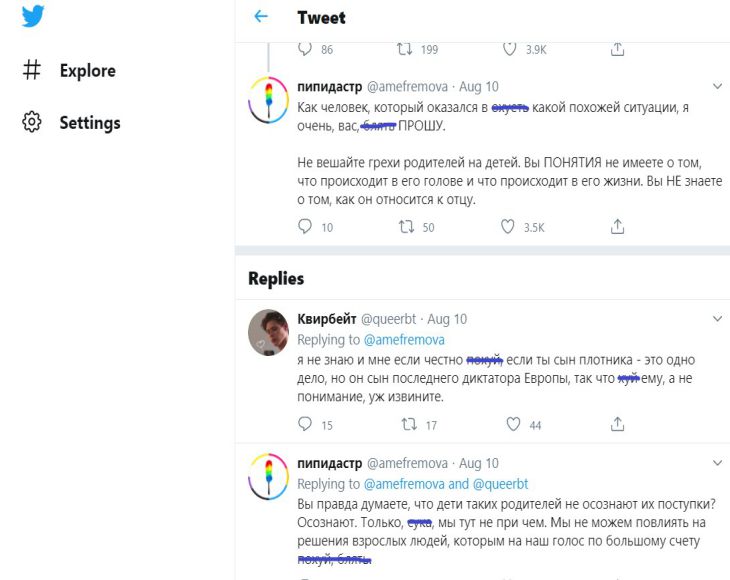Open Квирбейт's profile avatar photo
The width and height of the screenshot is (730, 580).
tap(268, 331)
